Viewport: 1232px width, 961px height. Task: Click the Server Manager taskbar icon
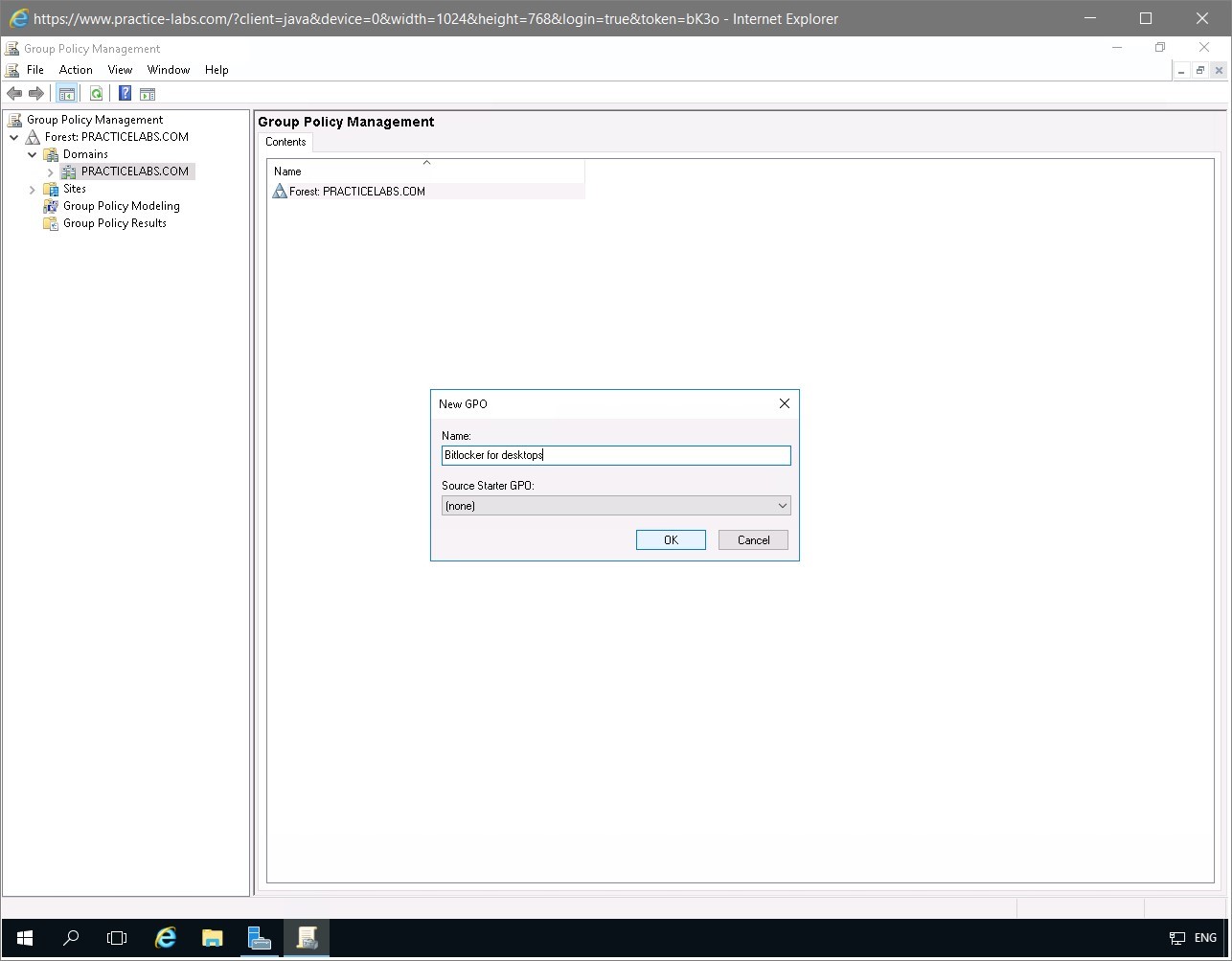point(260,938)
